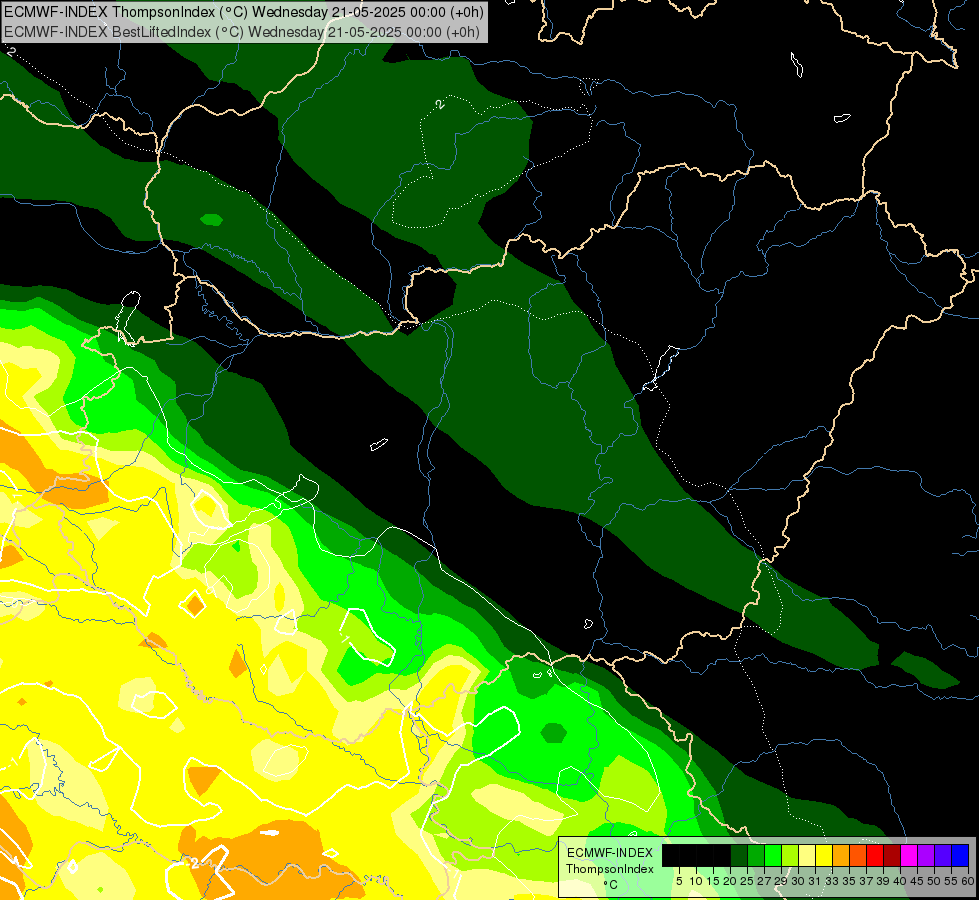Click the contour label "2" near top center
979x900 pixels.
click(441, 104)
